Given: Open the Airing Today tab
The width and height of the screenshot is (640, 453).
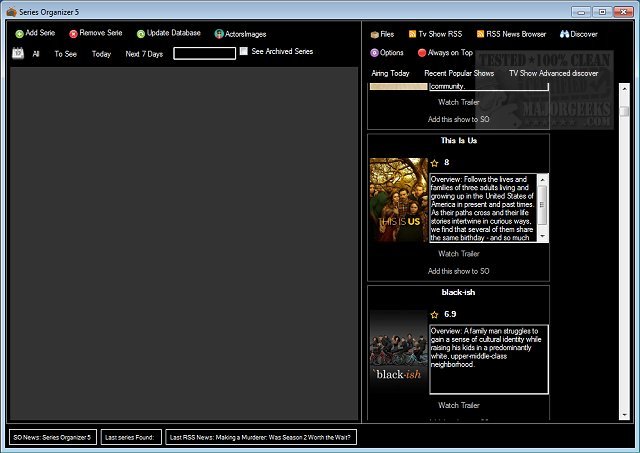Looking at the screenshot, I should [390, 73].
